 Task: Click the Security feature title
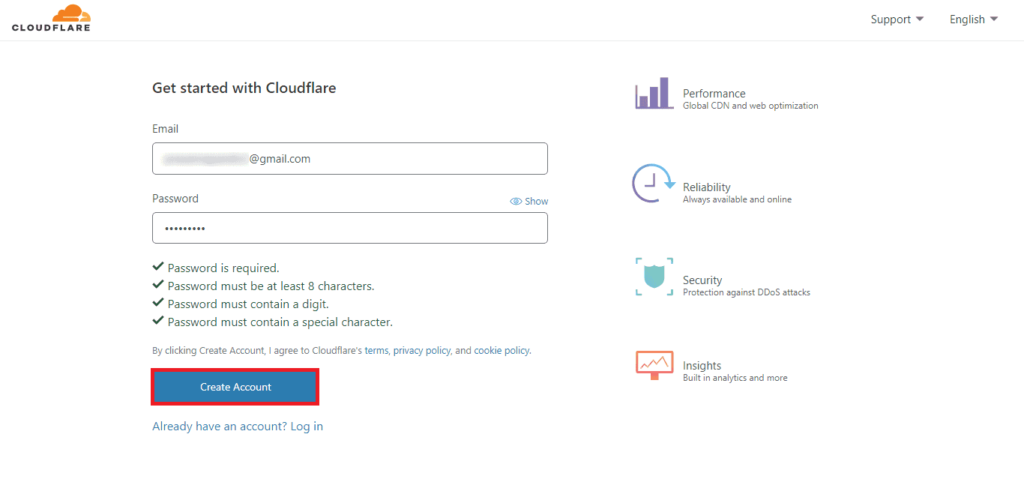pyautogui.click(x=703, y=280)
